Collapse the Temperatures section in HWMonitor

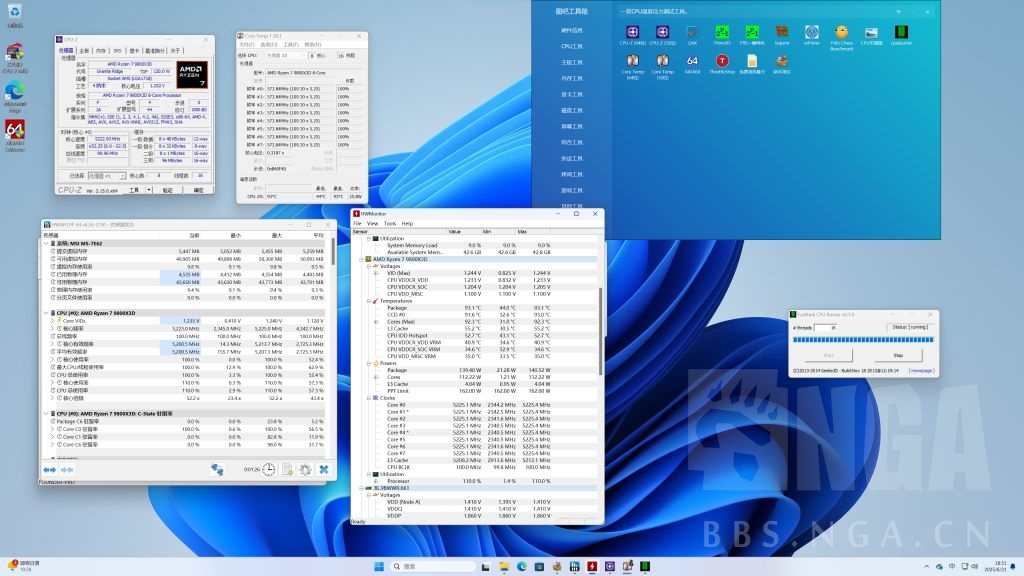pos(368,301)
